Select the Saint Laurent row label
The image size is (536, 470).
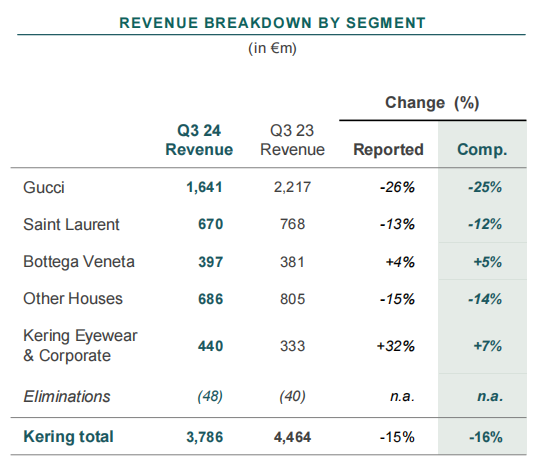click(71, 225)
